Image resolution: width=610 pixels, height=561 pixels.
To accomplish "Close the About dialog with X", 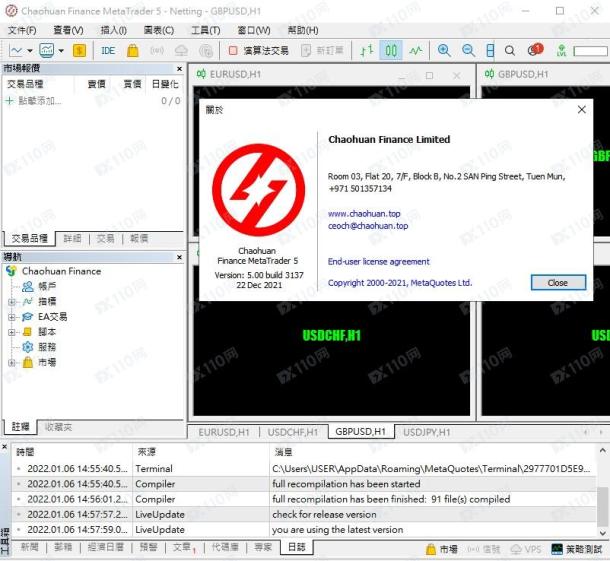I will (582, 110).
